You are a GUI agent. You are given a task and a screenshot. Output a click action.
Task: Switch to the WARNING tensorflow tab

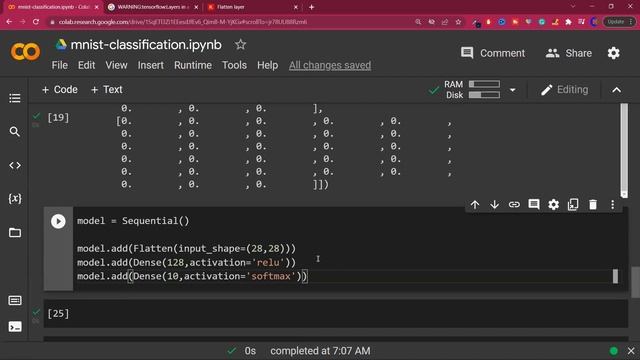coord(153,7)
